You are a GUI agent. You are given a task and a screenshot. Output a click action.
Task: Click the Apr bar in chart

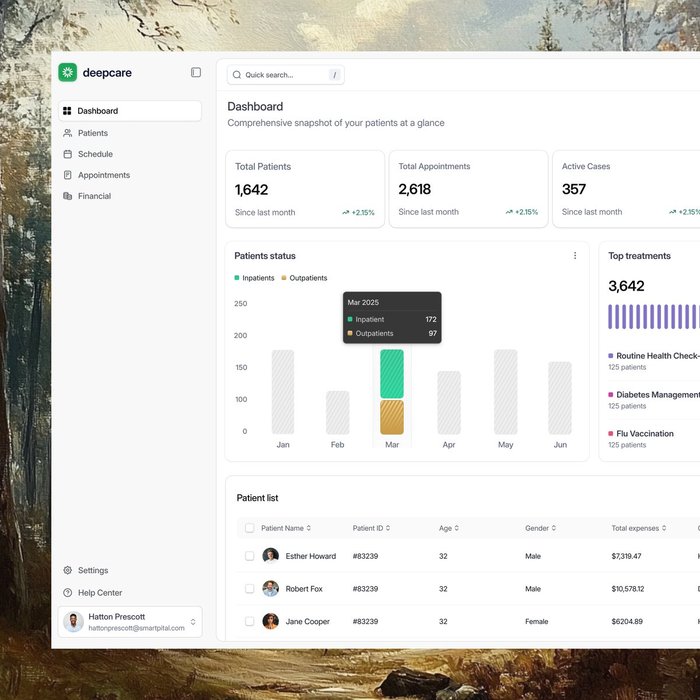449,402
